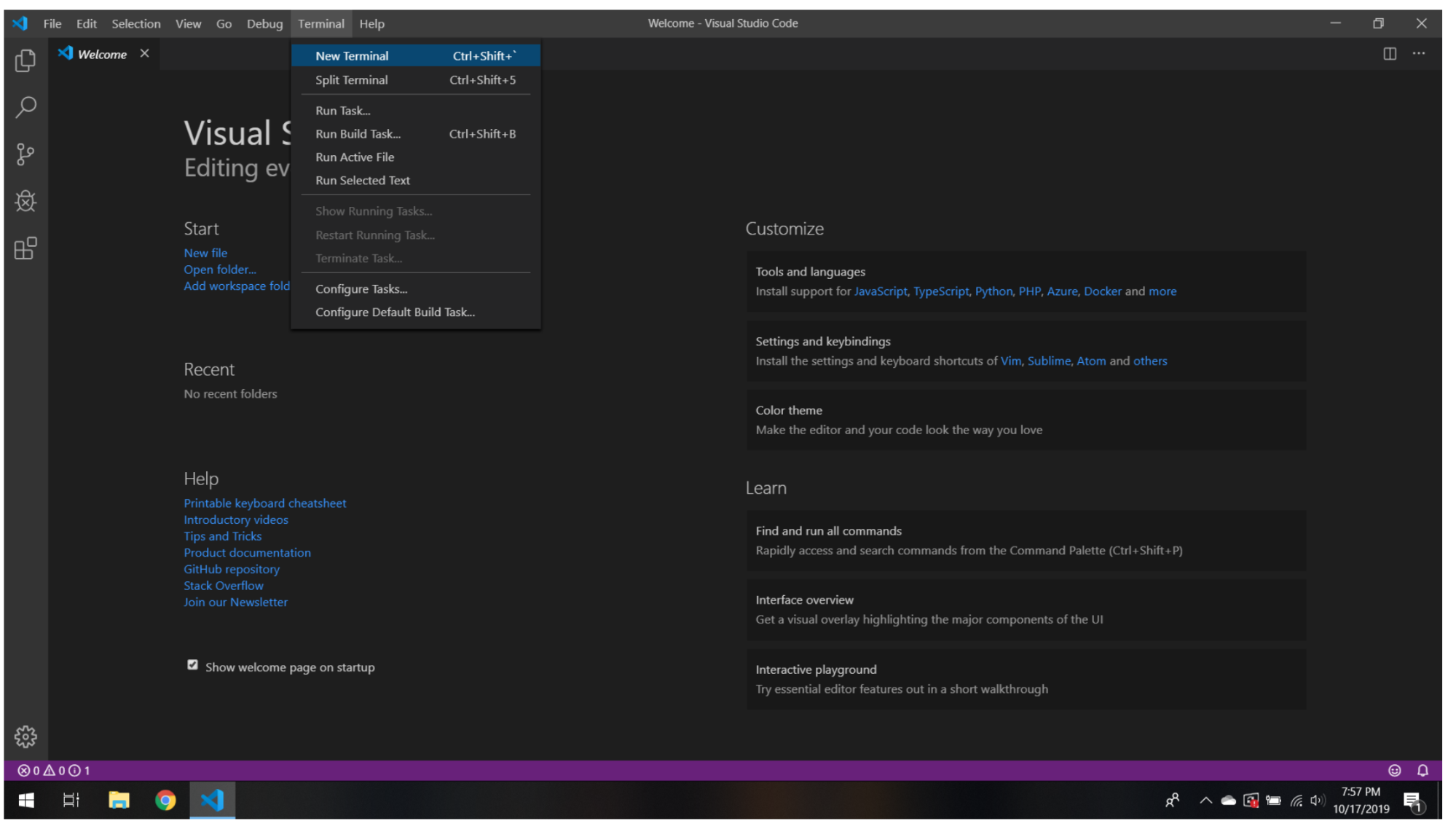Choose Run Active File menu entry
The width and height of the screenshot is (1456, 829).
click(x=416, y=157)
